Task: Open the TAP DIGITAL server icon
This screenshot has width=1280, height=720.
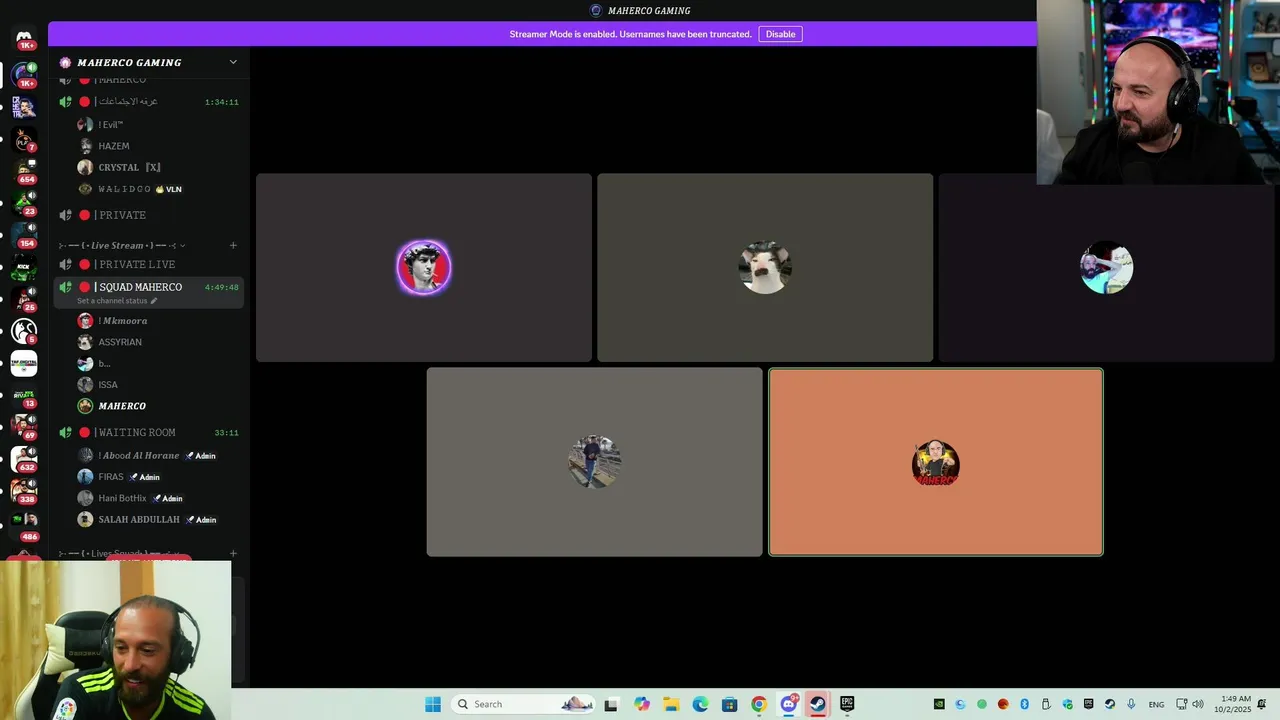Action: click(x=24, y=363)
